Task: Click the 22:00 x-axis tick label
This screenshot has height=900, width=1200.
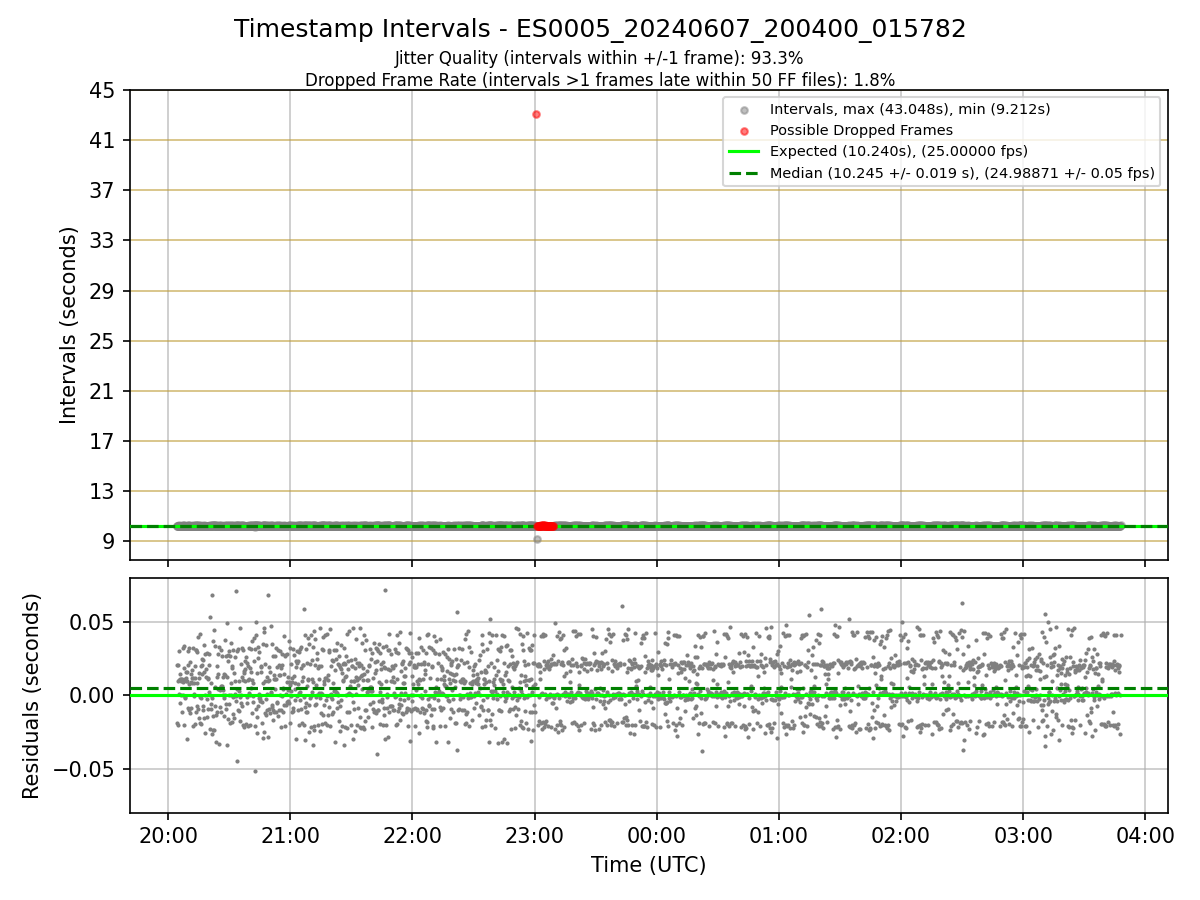Action: click(x=412, y=834)
